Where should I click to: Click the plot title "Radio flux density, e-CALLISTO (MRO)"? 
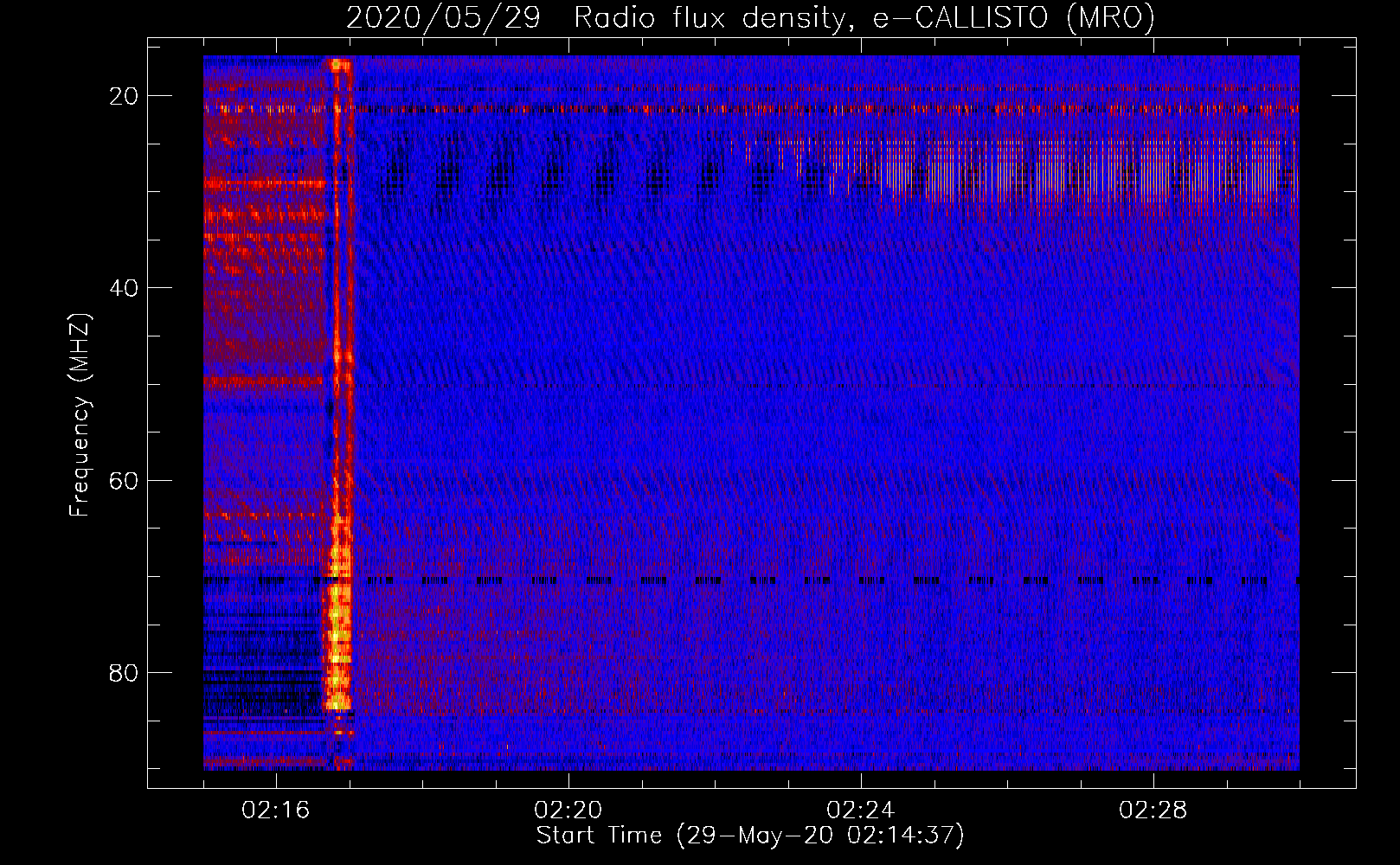[864, 18]
